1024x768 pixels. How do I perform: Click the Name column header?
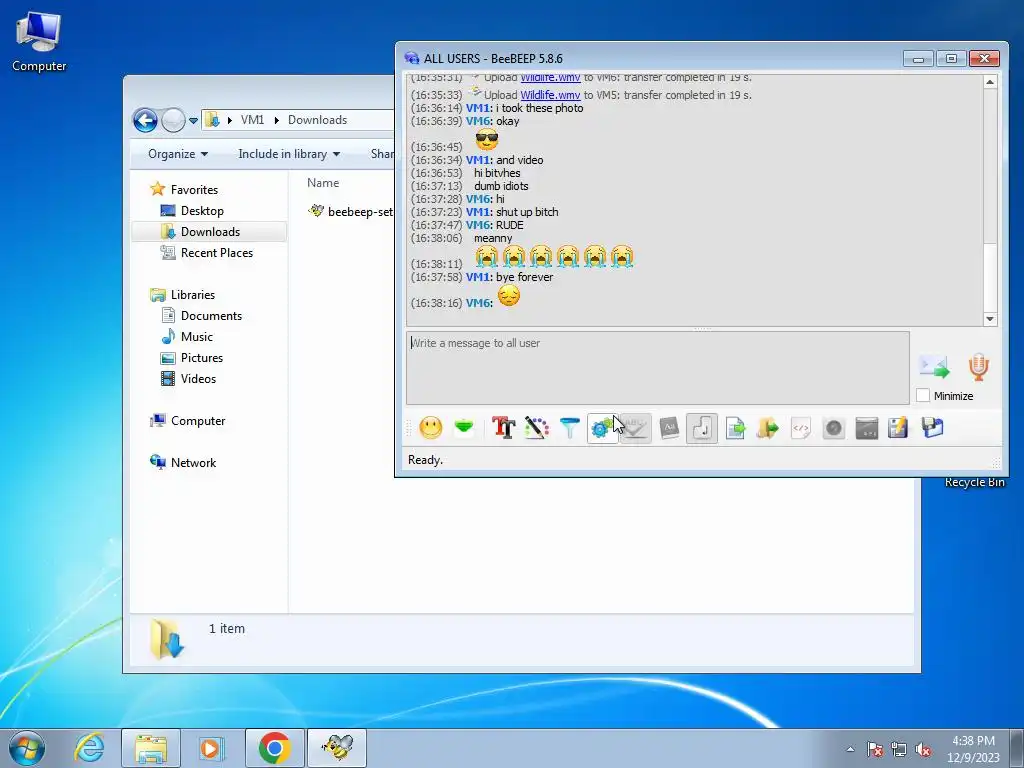(323, 183)
